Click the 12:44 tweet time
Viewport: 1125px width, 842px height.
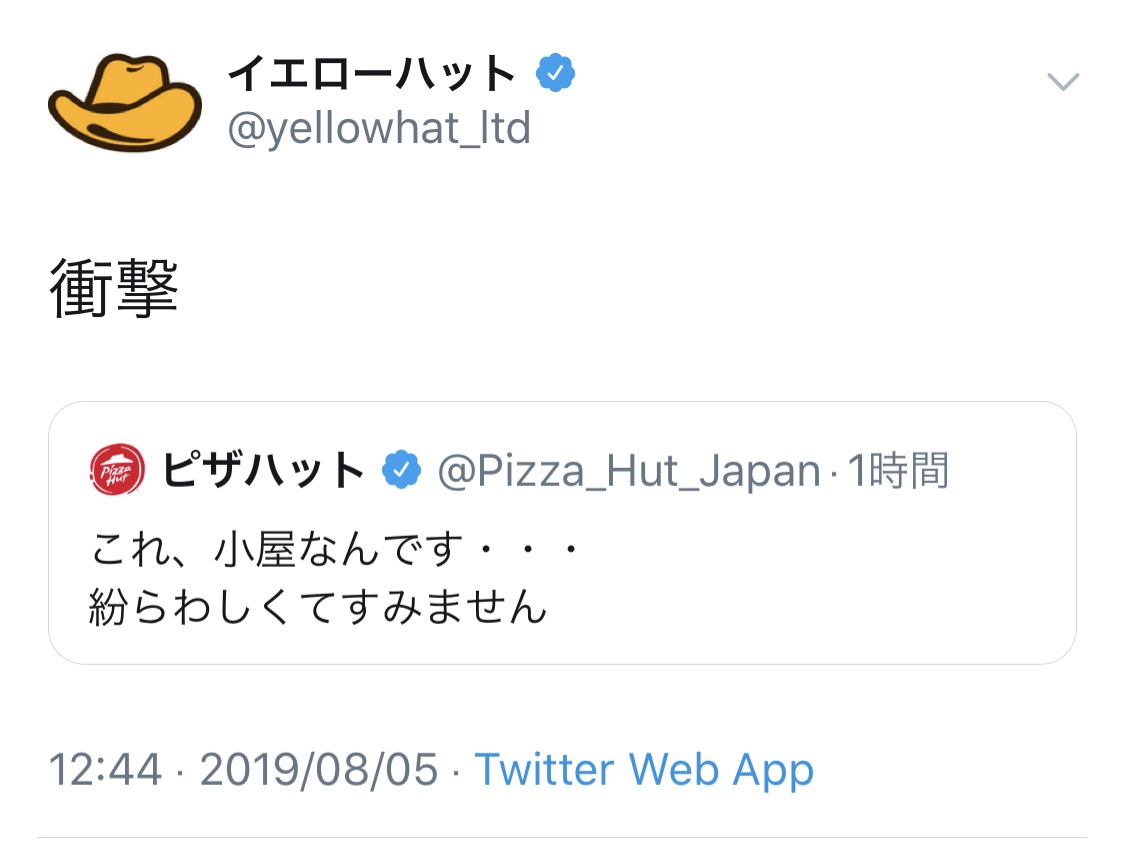[x=105, y=770]
